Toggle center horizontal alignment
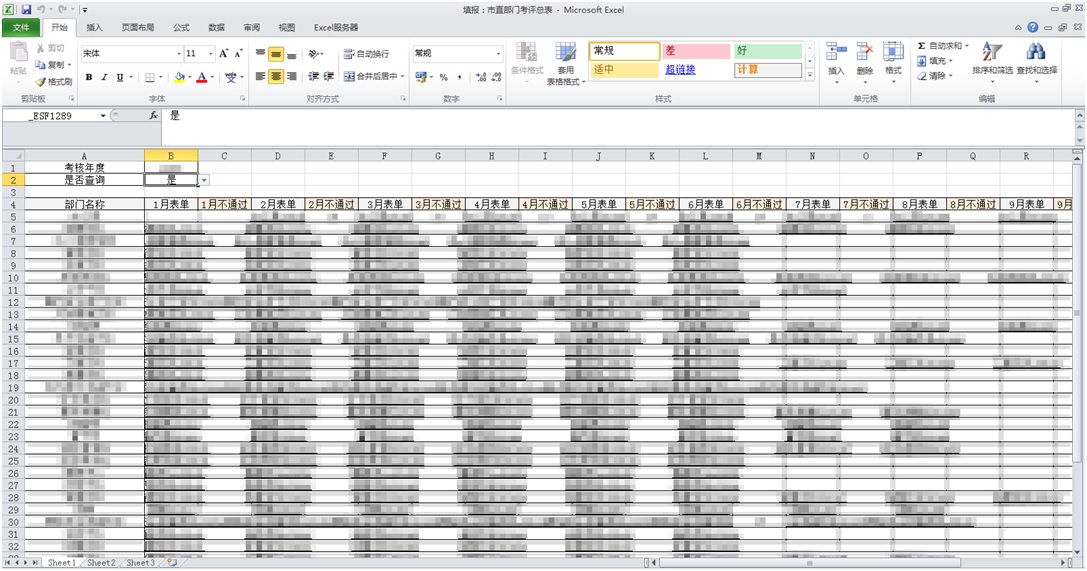This screenshot has width=1087, height=571. (276, 77)
